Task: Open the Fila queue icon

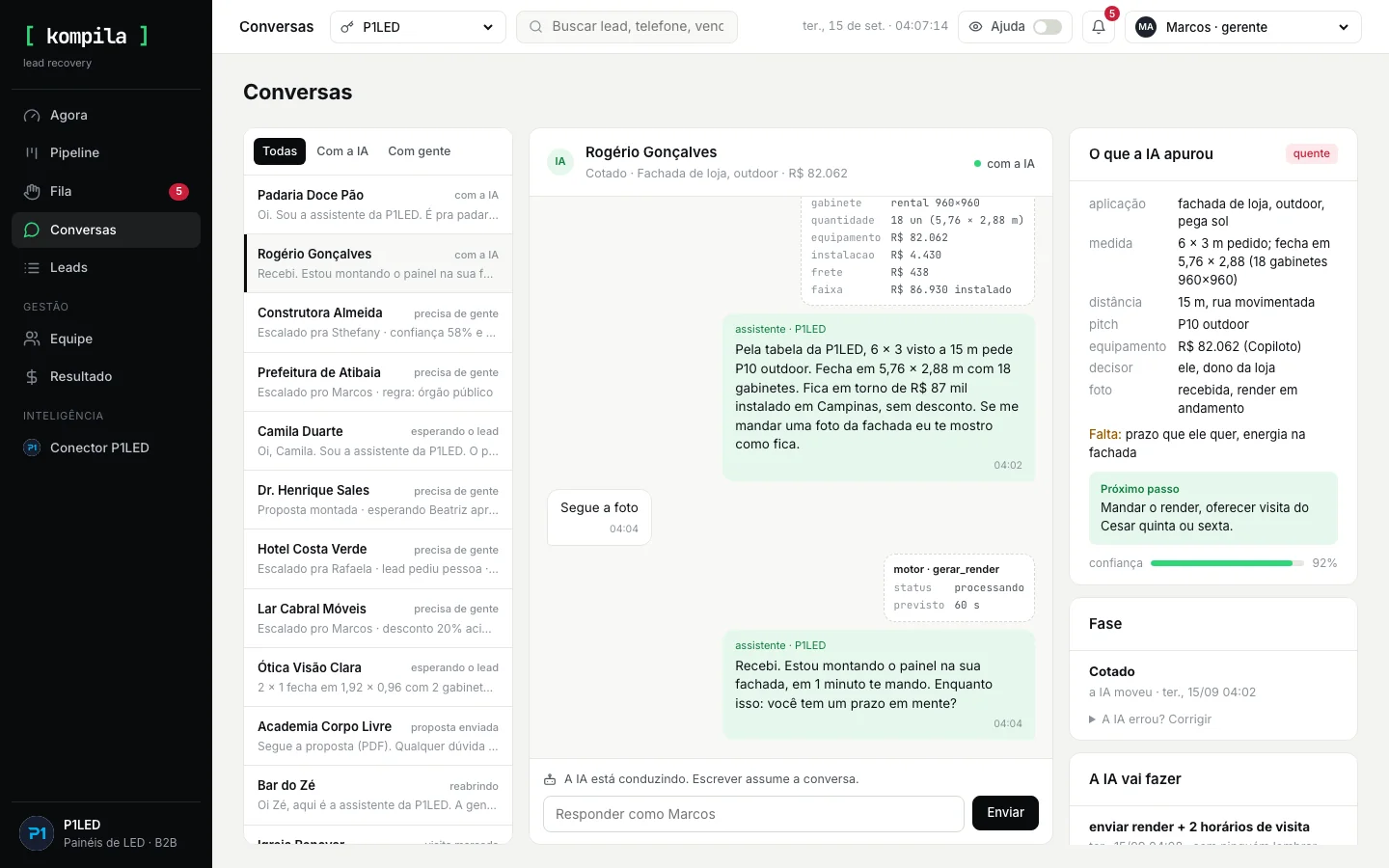Action: click(x=32, y=191)
